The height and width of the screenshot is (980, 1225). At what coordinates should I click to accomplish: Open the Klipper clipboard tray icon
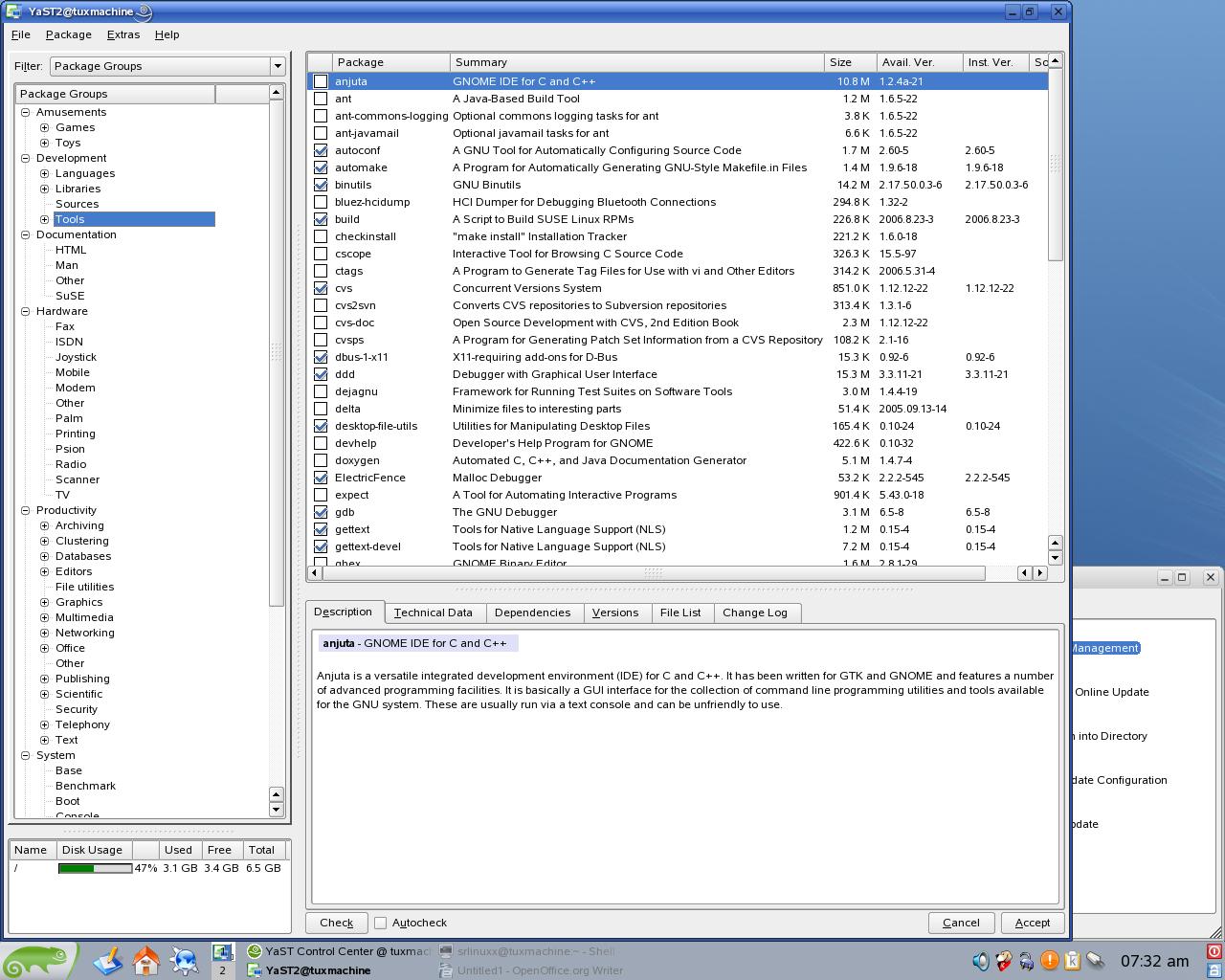tap(1072, 961)
